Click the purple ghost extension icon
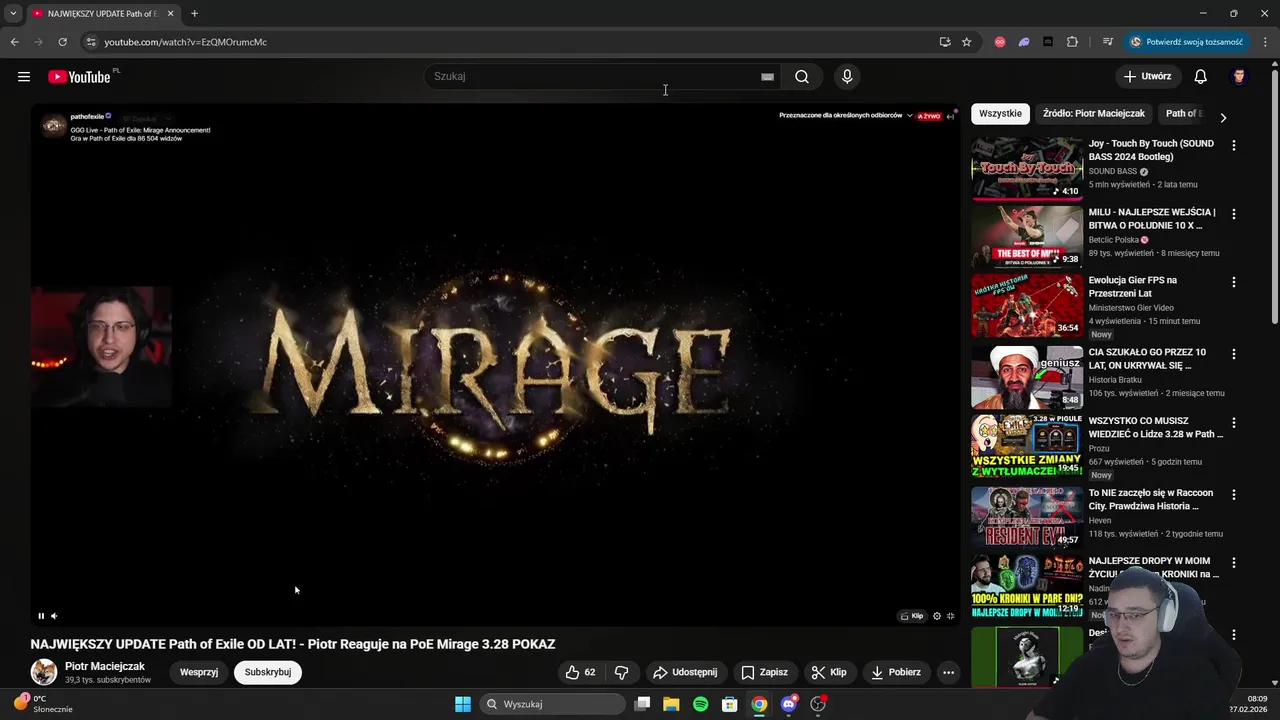 pyautogui.click(x=1024, y=42)
